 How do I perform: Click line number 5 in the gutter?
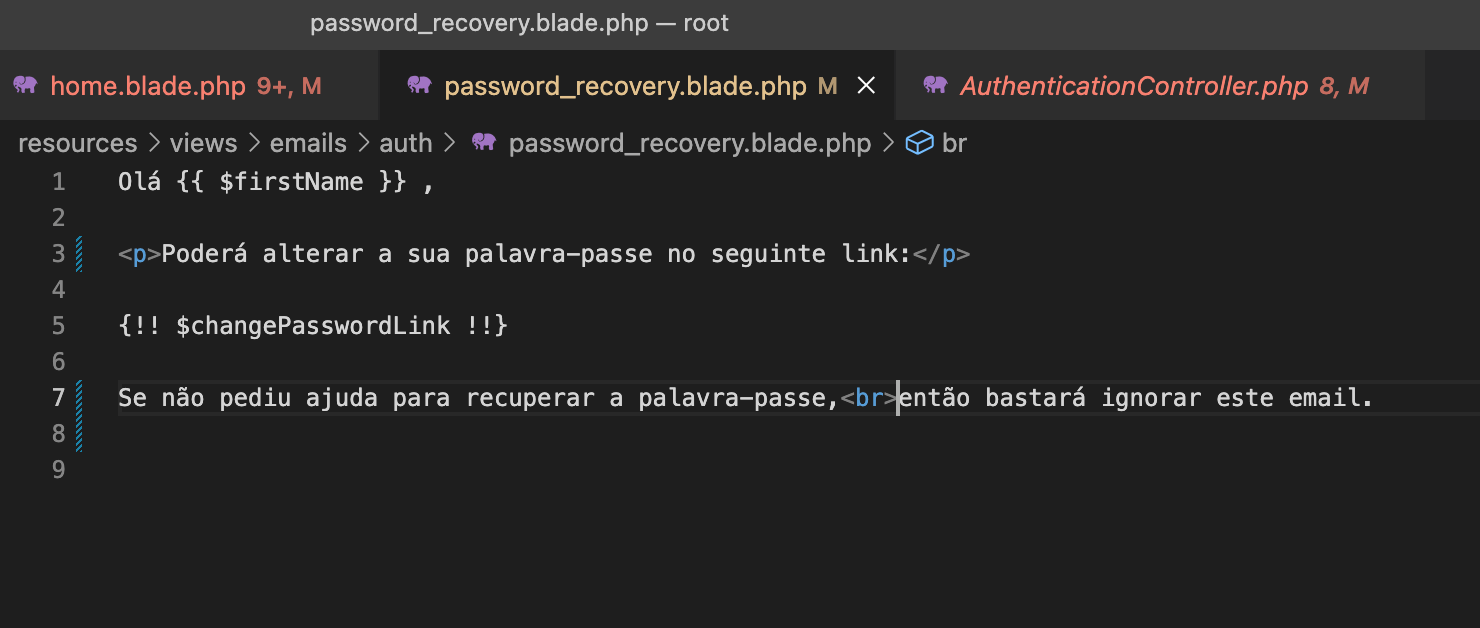(x=58, y=325)
